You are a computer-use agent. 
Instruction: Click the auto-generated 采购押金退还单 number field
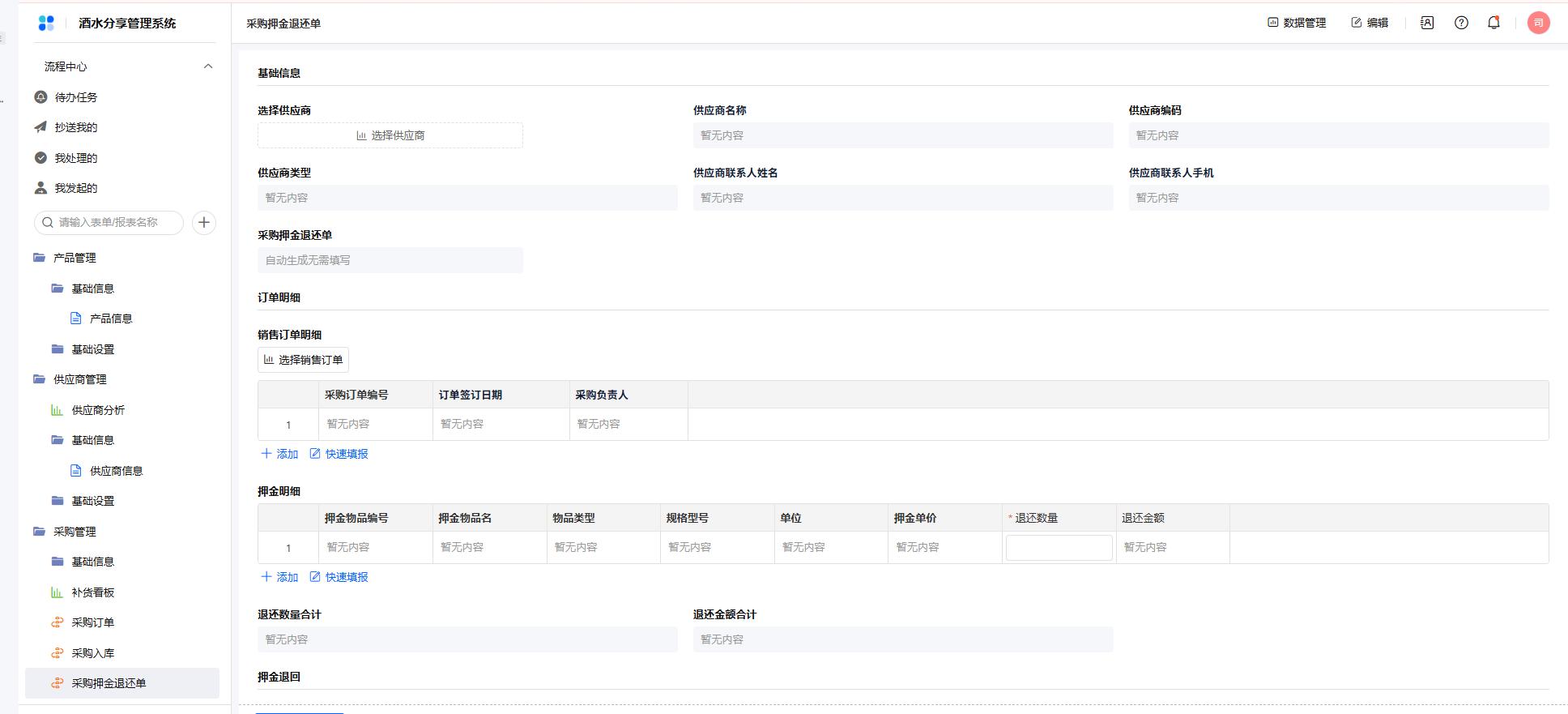(x=390, y=260)
